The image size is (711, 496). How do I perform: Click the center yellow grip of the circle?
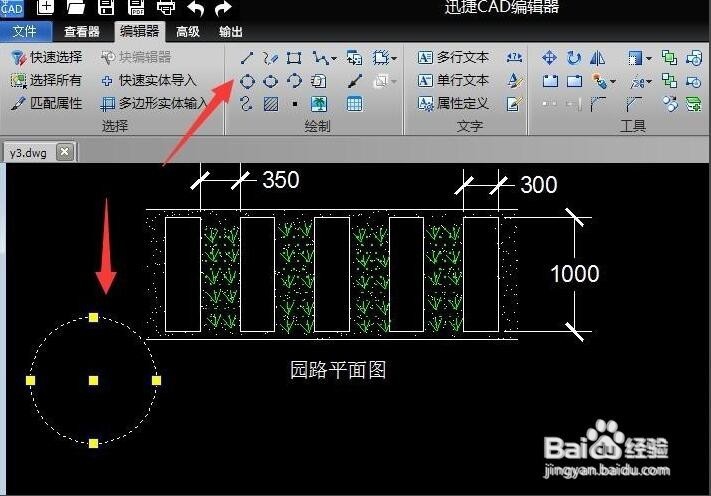coord(93,380)
